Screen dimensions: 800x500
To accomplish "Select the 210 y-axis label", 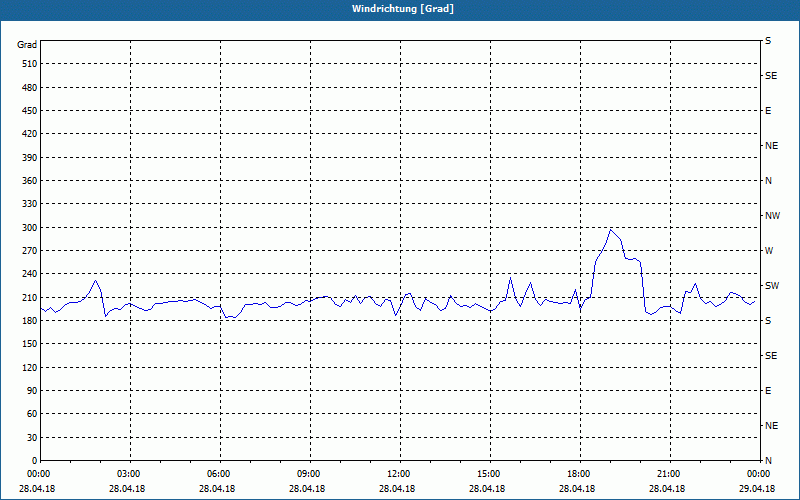I will coord(30,297).
